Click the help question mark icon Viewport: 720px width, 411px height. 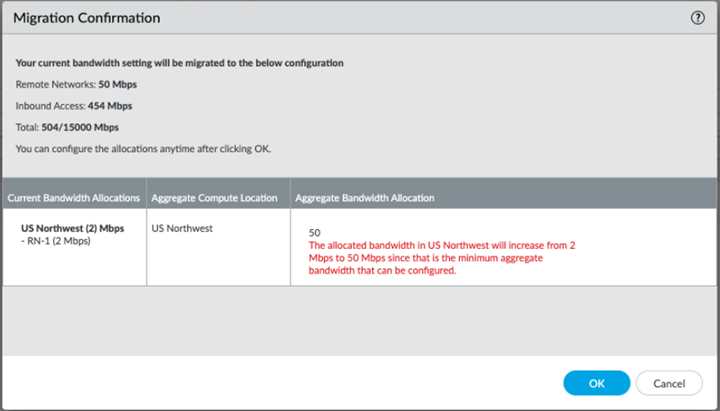(697, 18)
